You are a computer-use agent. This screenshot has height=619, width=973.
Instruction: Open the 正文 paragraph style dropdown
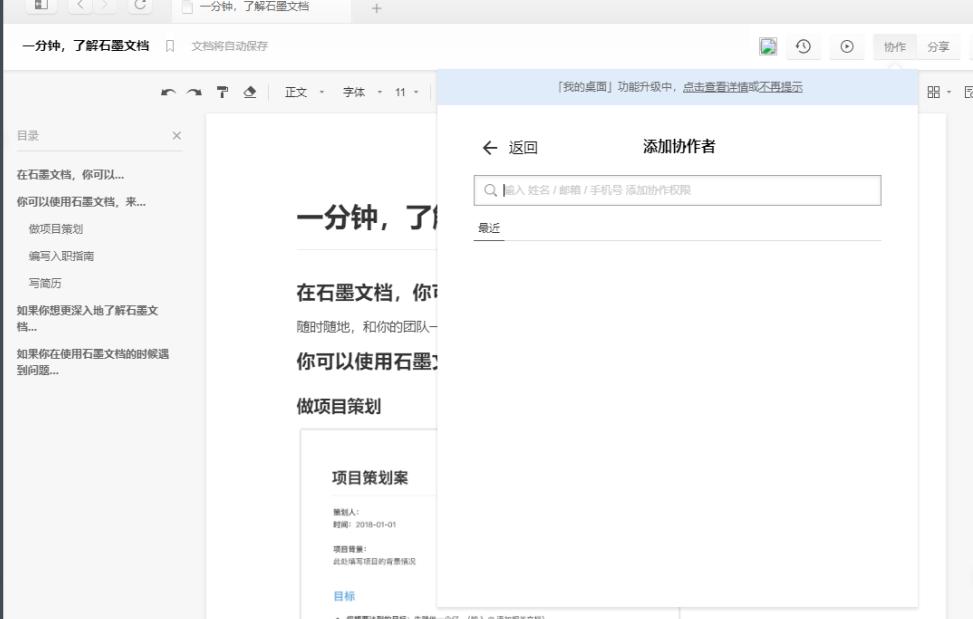(x=303, y=92)
